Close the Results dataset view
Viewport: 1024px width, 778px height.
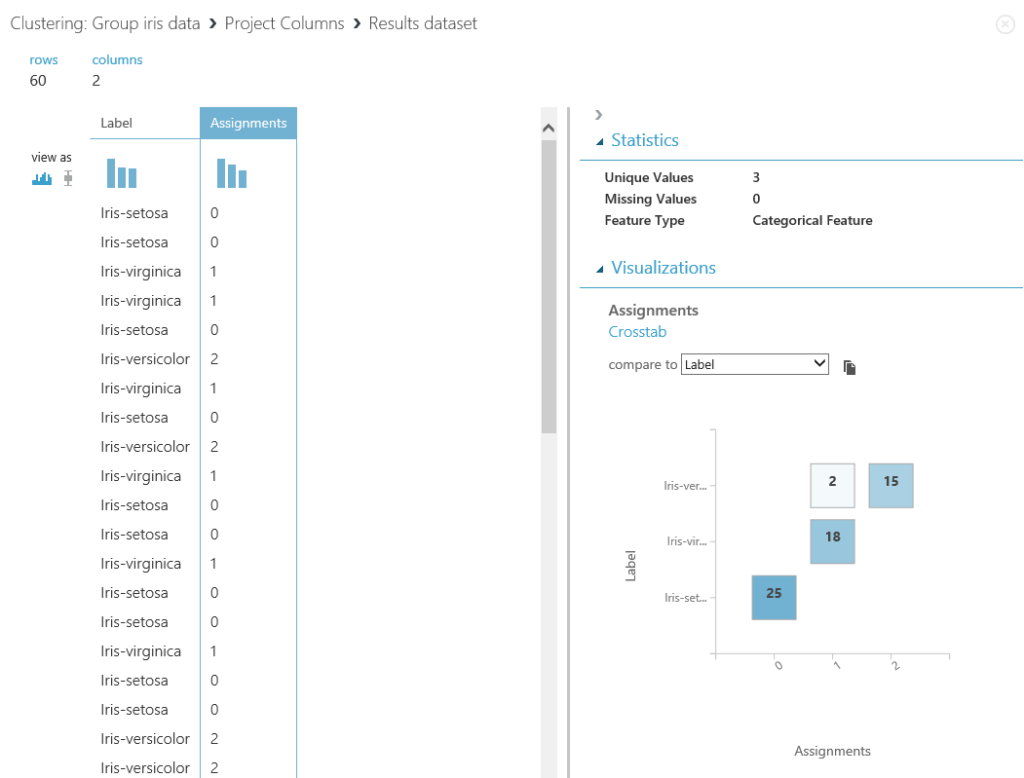coord(1005,24)
